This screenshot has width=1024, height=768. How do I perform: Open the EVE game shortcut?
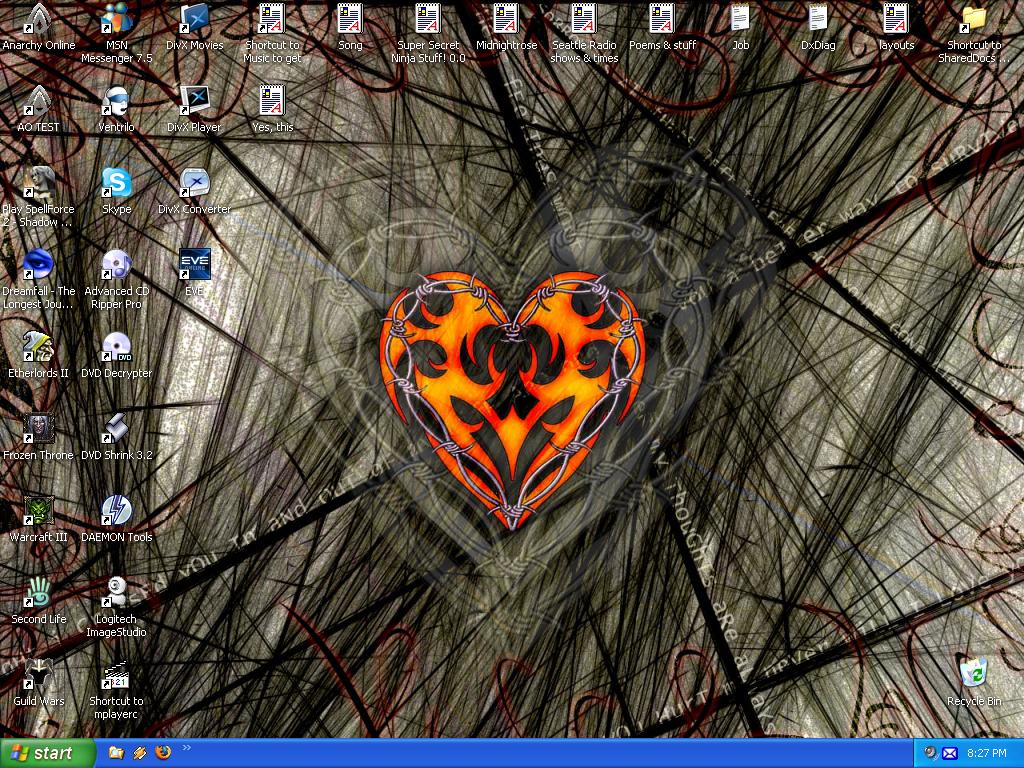tap(194, 265)
